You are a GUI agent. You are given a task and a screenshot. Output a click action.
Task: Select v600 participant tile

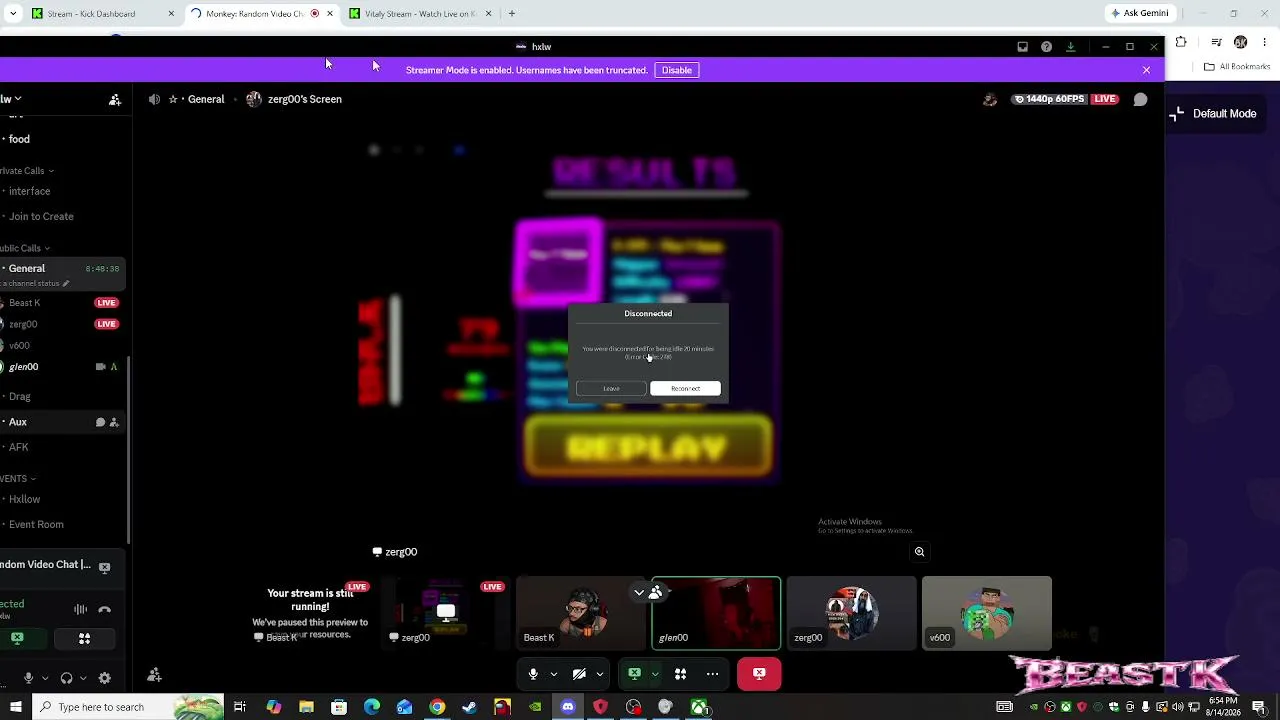point(987,612)
